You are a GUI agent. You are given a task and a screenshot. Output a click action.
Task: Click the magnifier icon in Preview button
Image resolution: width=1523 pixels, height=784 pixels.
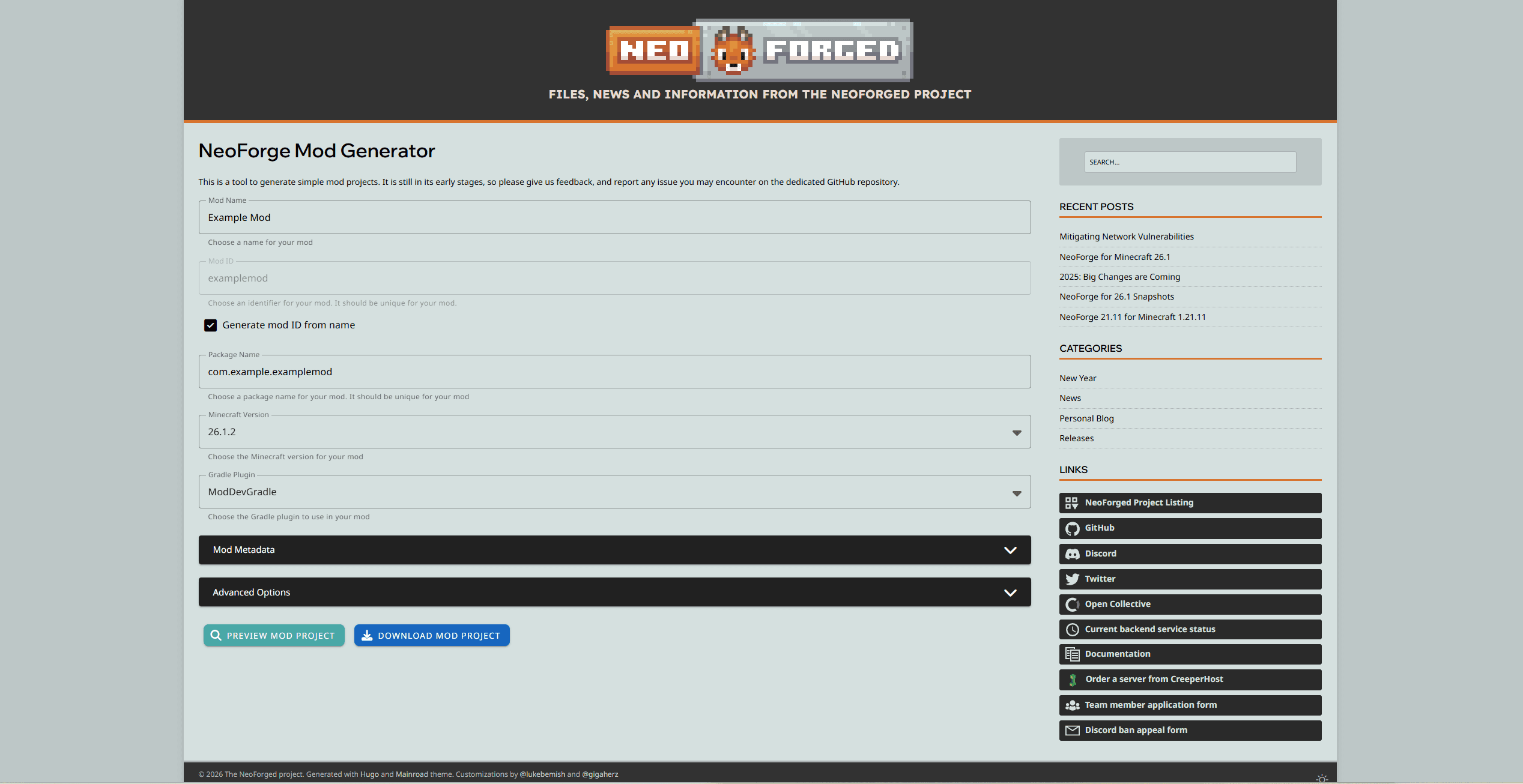coord(216,635)
